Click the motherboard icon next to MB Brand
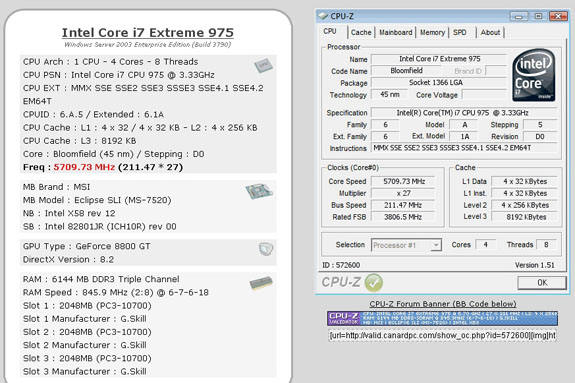The image size is (575, 383). click(259, 191)
